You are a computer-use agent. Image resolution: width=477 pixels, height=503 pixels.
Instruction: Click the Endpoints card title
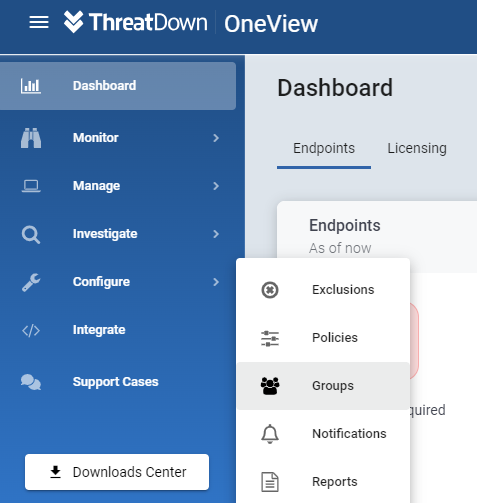coord(345,225)
